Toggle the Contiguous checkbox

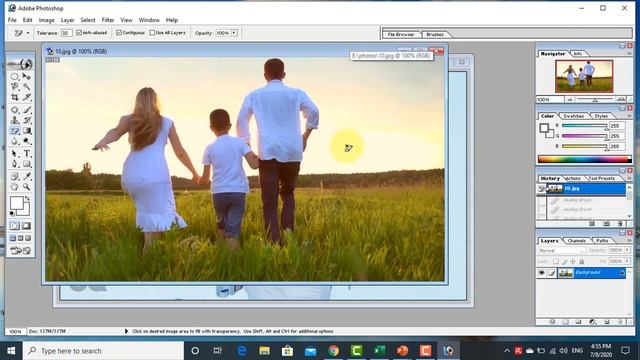pos(119,33)
